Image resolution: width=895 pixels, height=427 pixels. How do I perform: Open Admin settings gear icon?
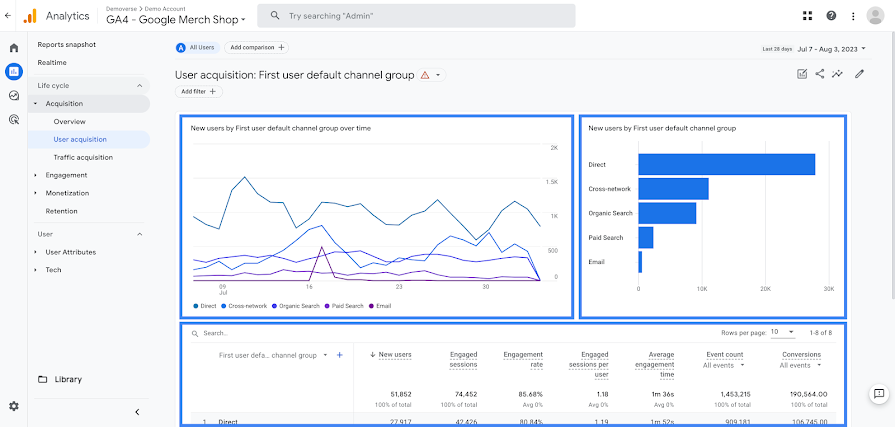[14, 406]
